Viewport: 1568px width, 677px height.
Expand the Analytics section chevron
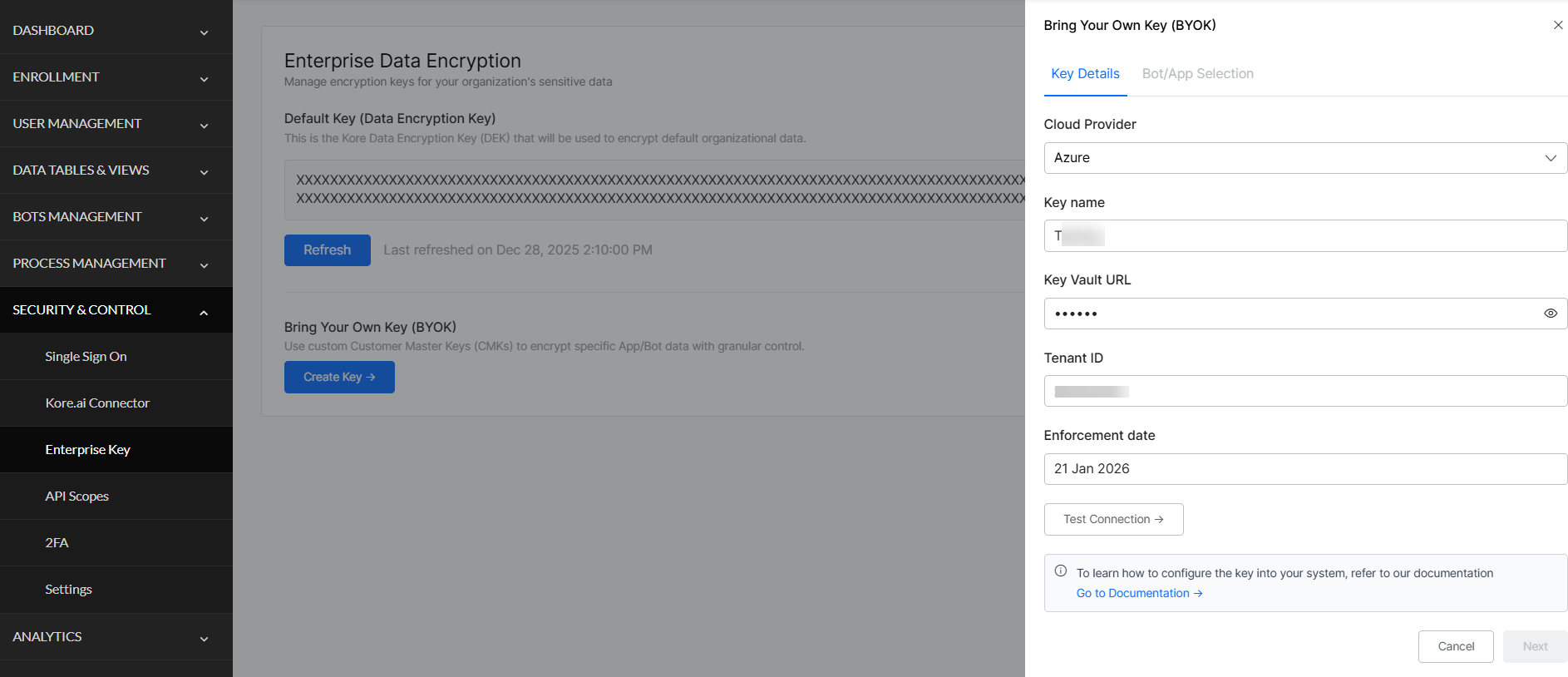pos(204,639)
